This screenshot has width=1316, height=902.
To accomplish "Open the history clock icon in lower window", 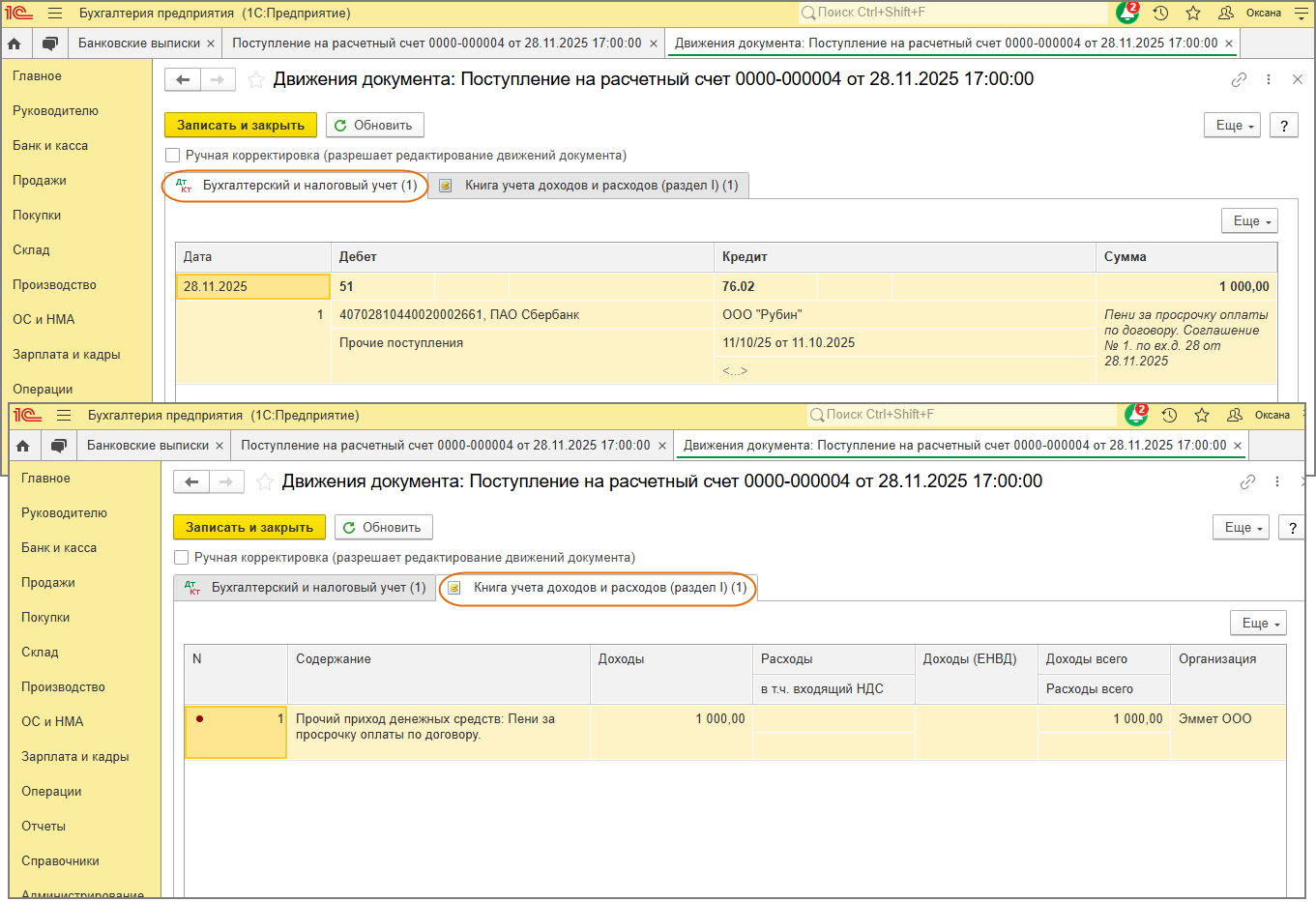I will [1170, 416].
